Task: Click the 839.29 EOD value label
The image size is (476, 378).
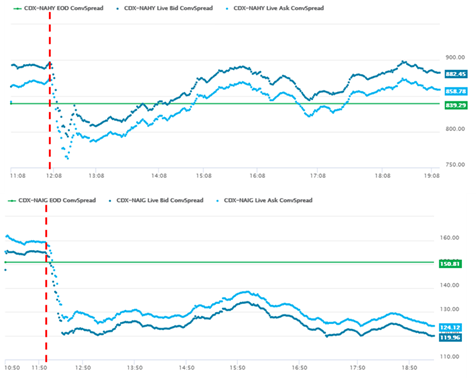Action: click(456, 105)
